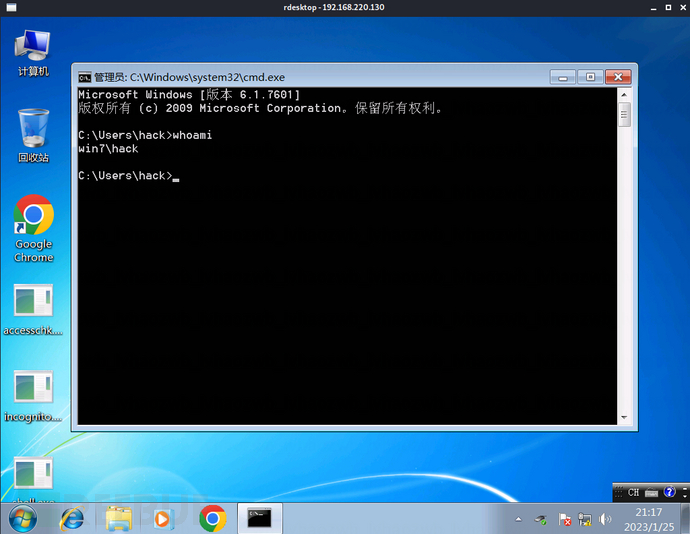Maximize the cmd.exe window
The image size is (690, 534).
point(590,77)
